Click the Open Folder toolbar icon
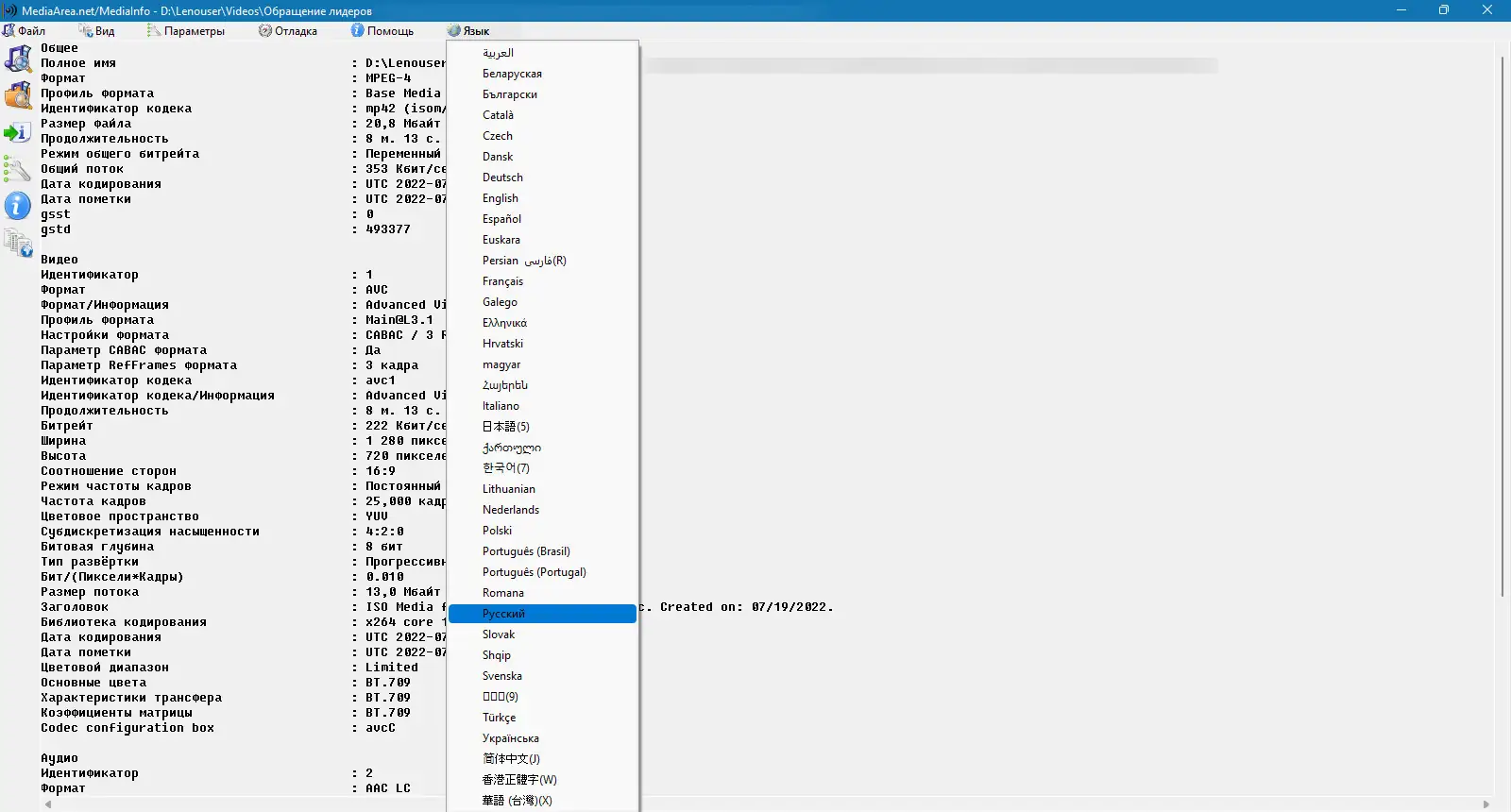1511x812 pixels. [18, 95]
